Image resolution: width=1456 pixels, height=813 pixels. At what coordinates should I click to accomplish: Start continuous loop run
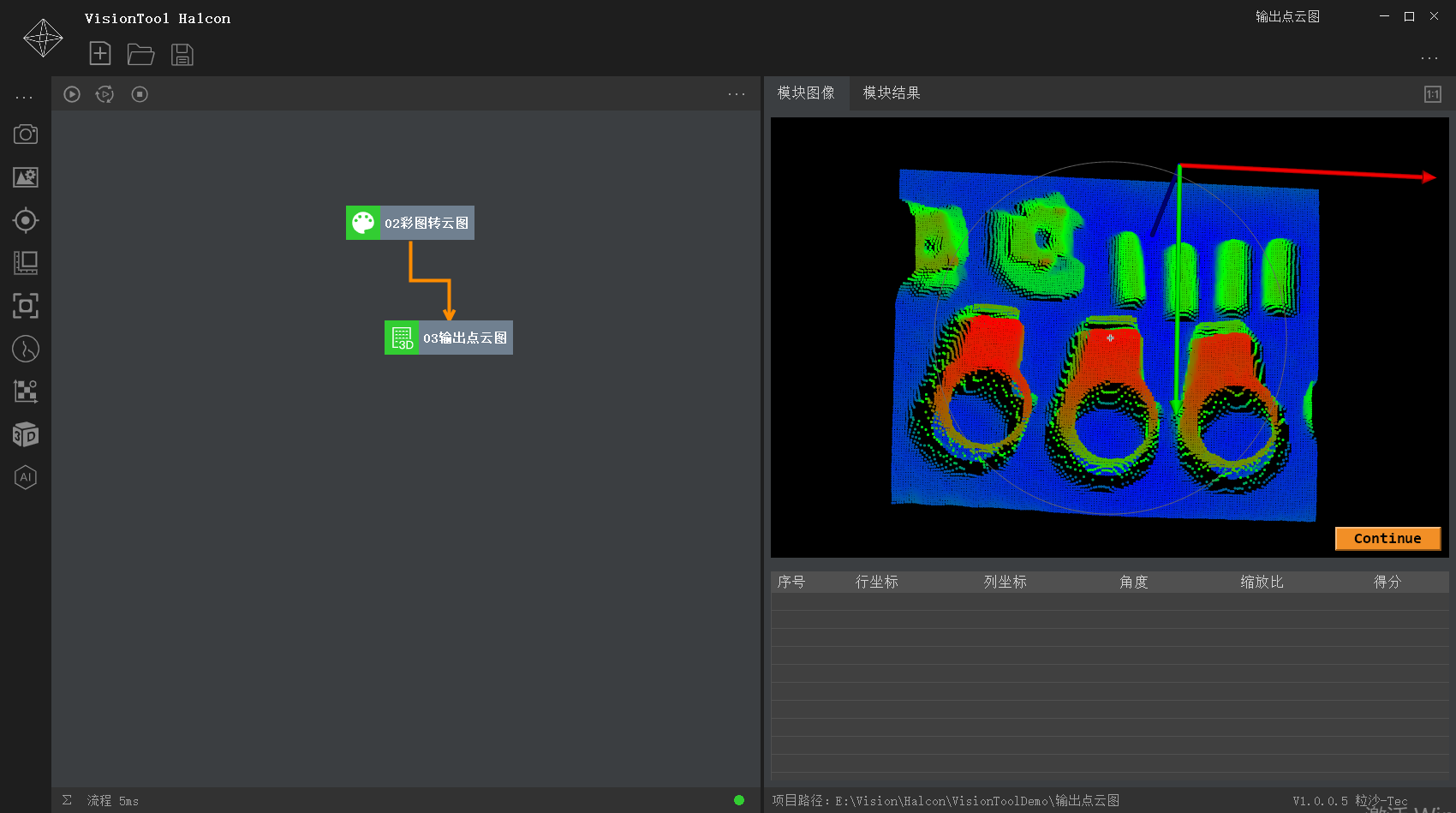[104, 94]
